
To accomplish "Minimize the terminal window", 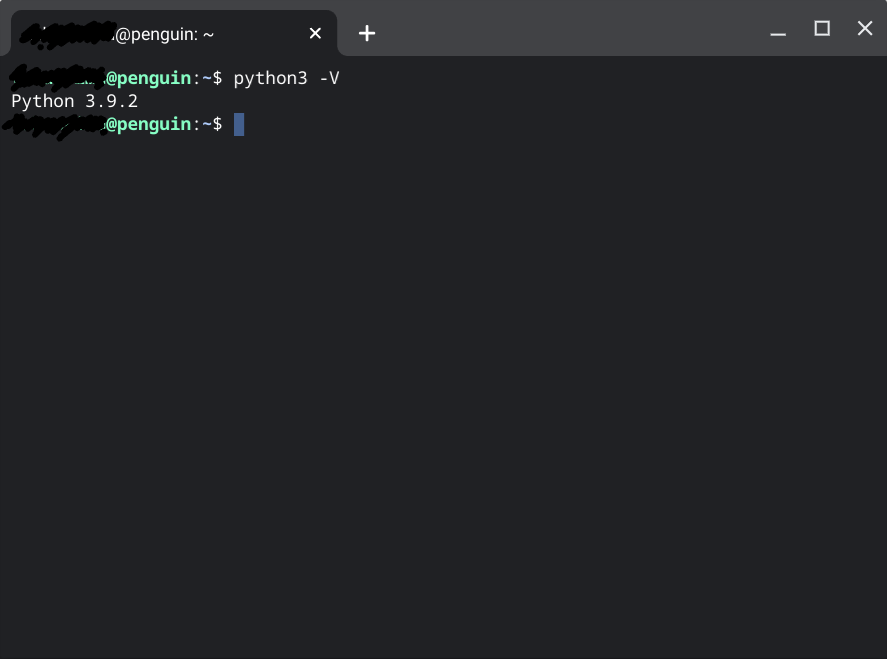I will tap(778, 31).
